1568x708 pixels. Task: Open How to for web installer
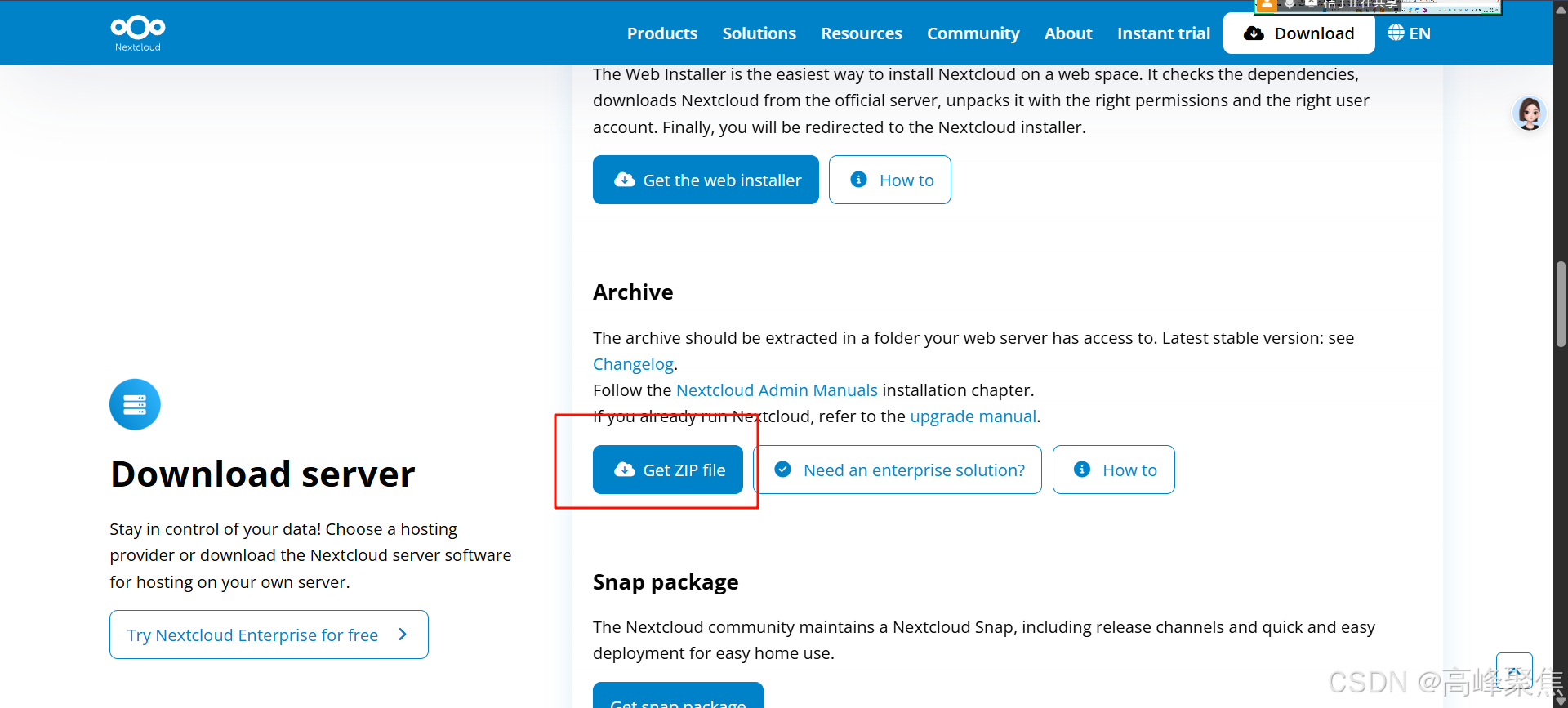coord(889,180)
